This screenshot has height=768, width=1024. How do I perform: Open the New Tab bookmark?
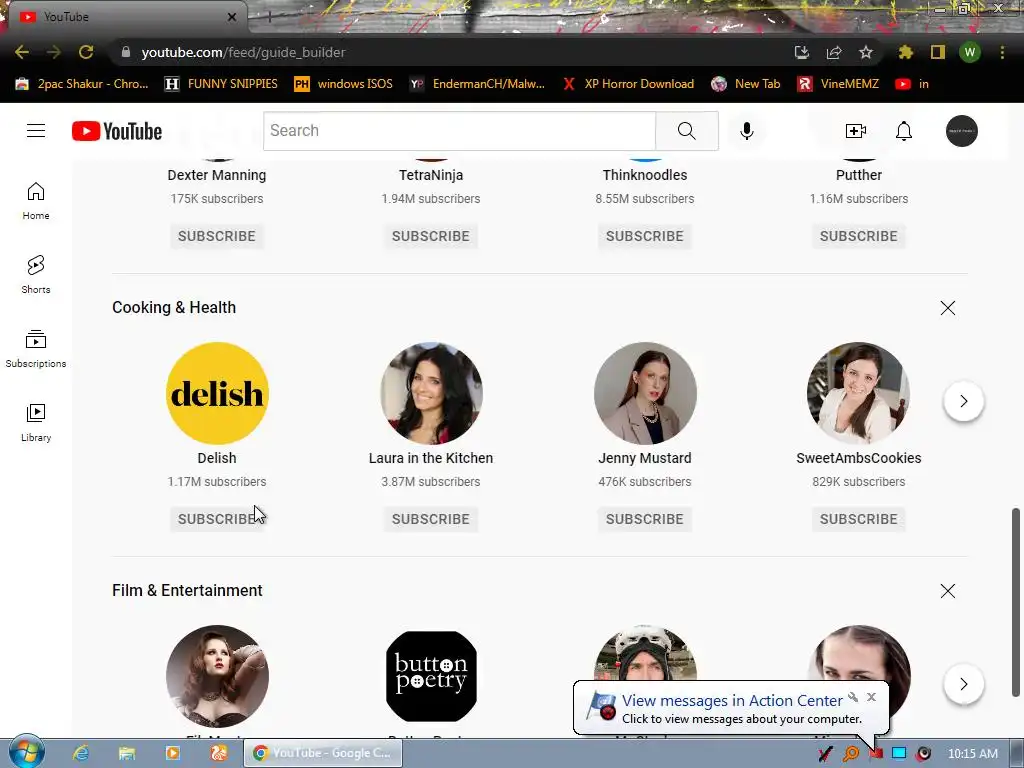[x=745, y=84]
